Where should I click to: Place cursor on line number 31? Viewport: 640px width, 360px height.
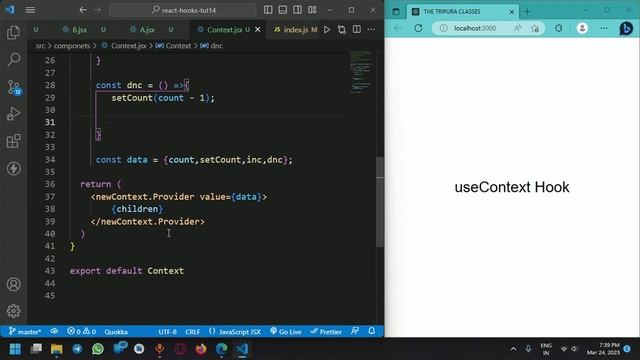[x=50, y=122]
